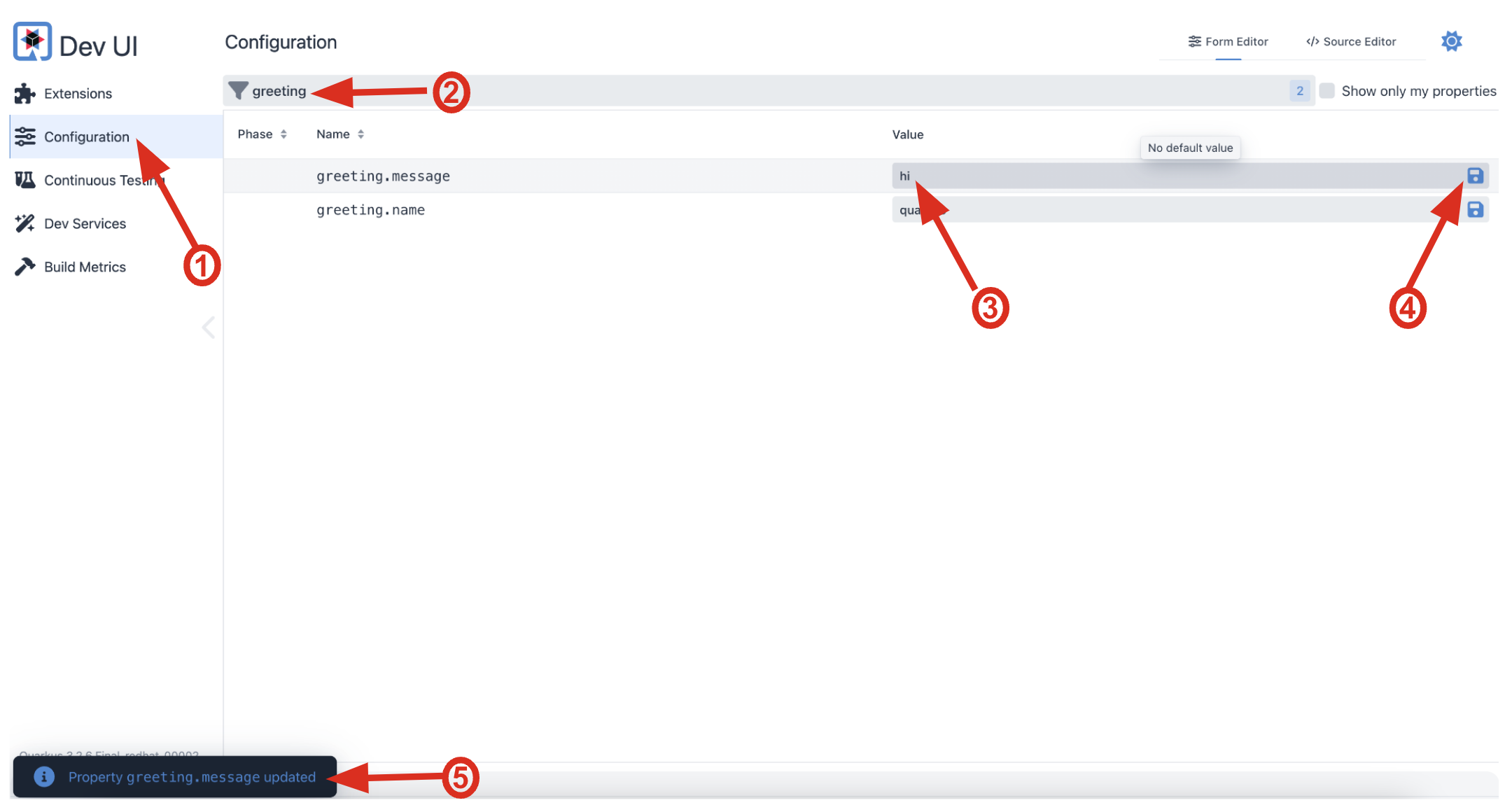Click the Configuration sidebar icon
This screenshot has height=812, width=1512.
coord(27,136)
